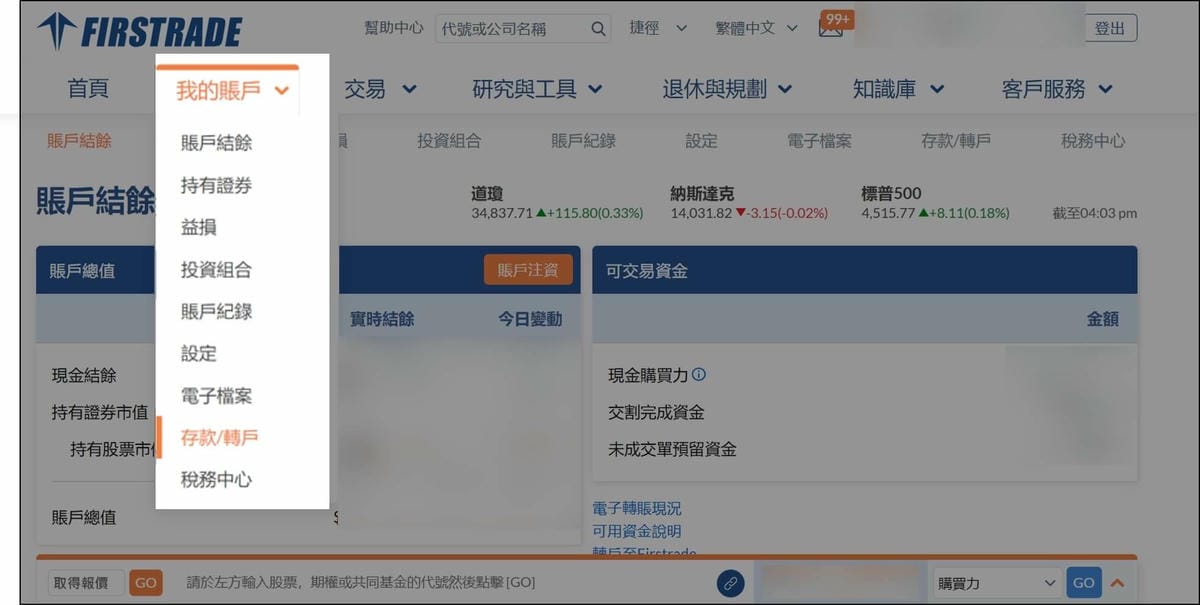The image size is (1200, 605).
Task: Open the 購買力 combo box
Action: (x=995, y=583)
